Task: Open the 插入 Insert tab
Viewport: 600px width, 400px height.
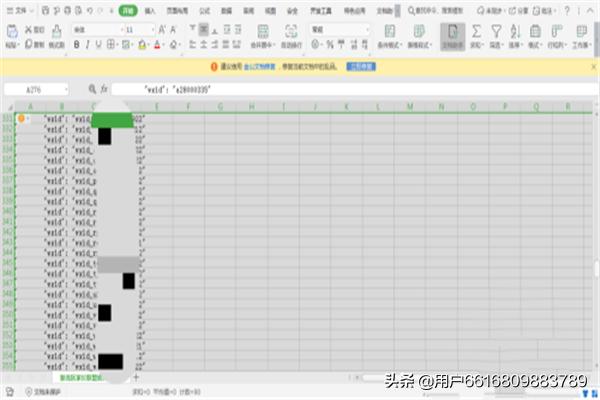Action: [150, 11]
